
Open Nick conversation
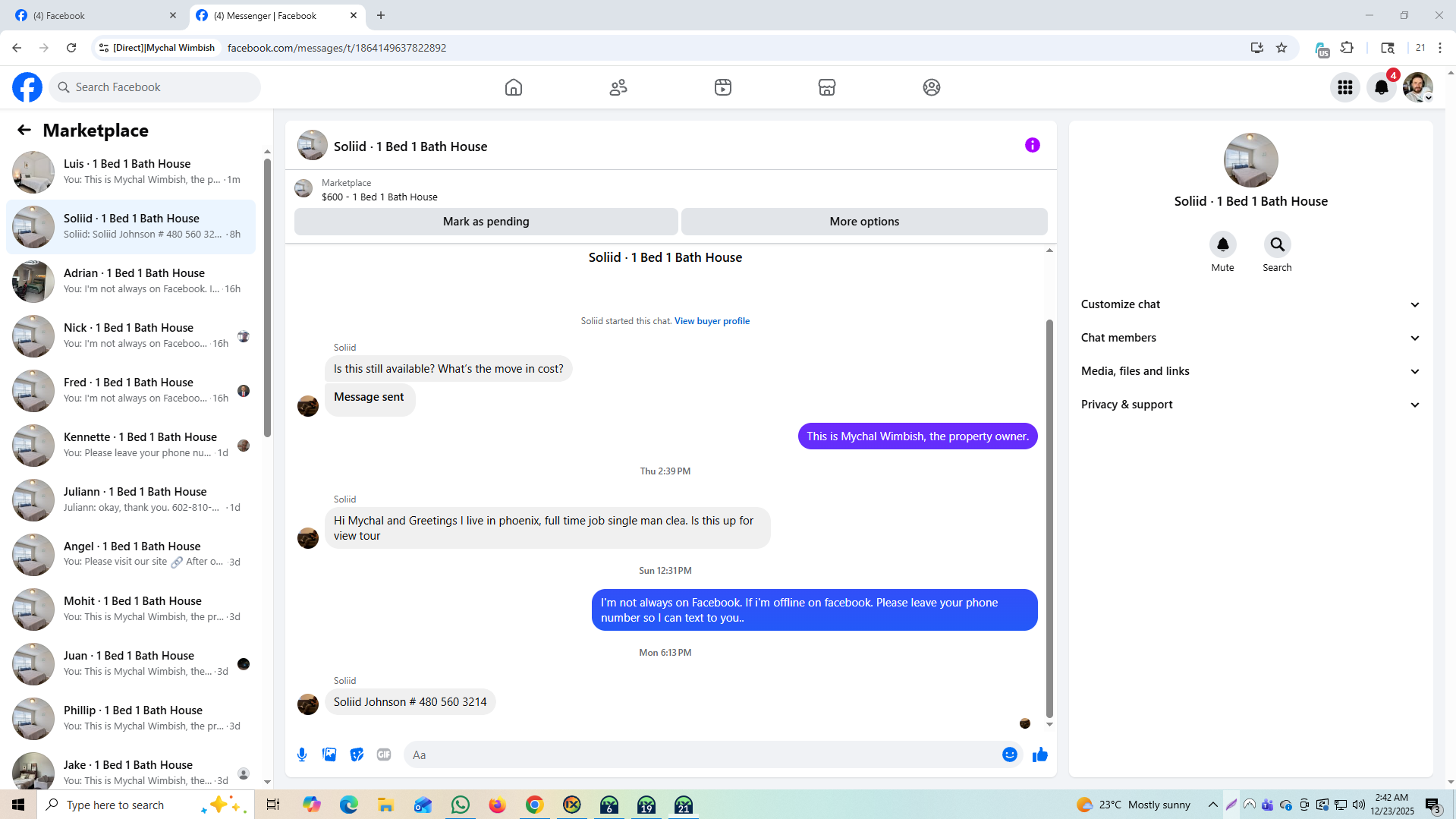131,336
